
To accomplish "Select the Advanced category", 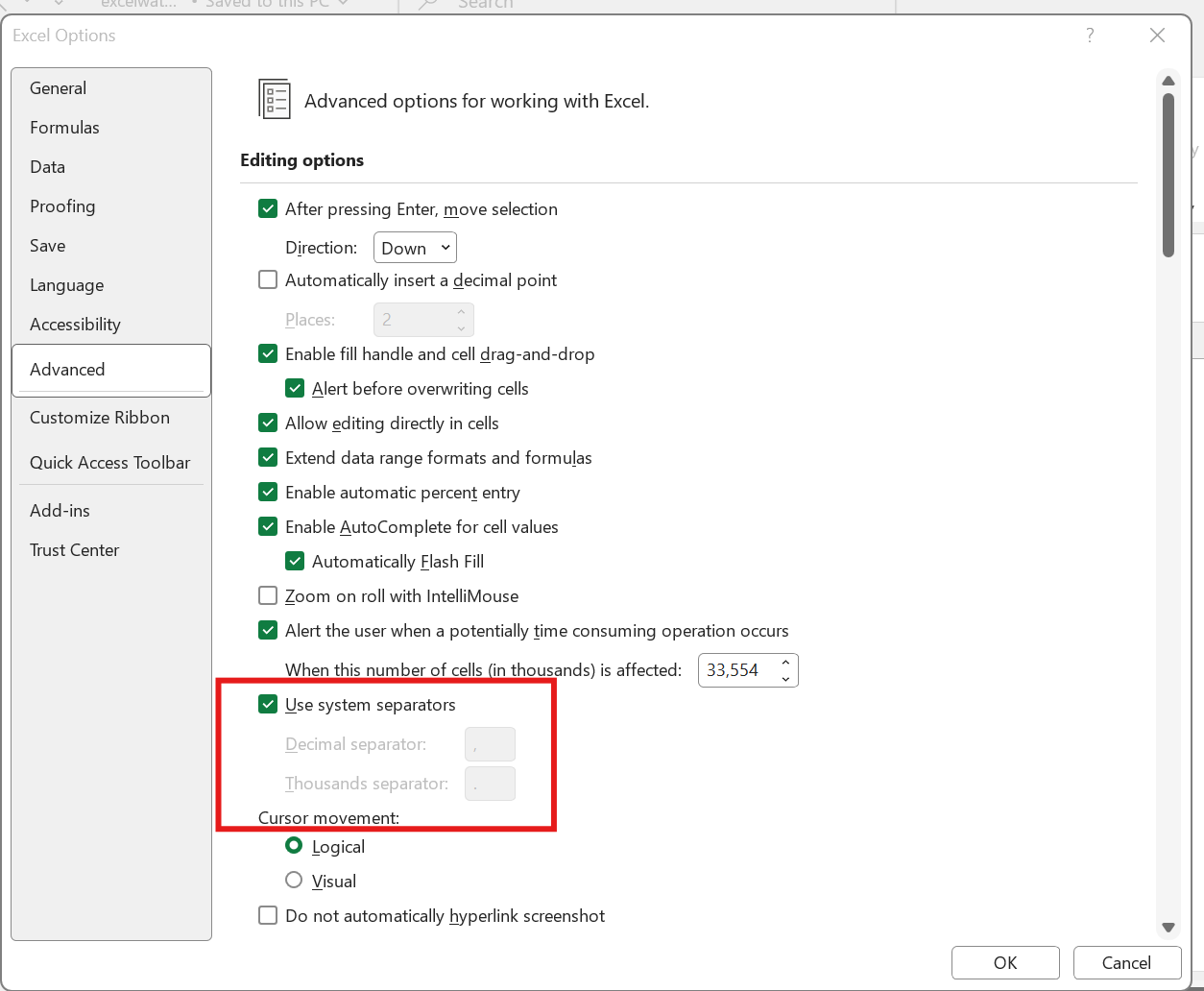I will tap(111, 370).
